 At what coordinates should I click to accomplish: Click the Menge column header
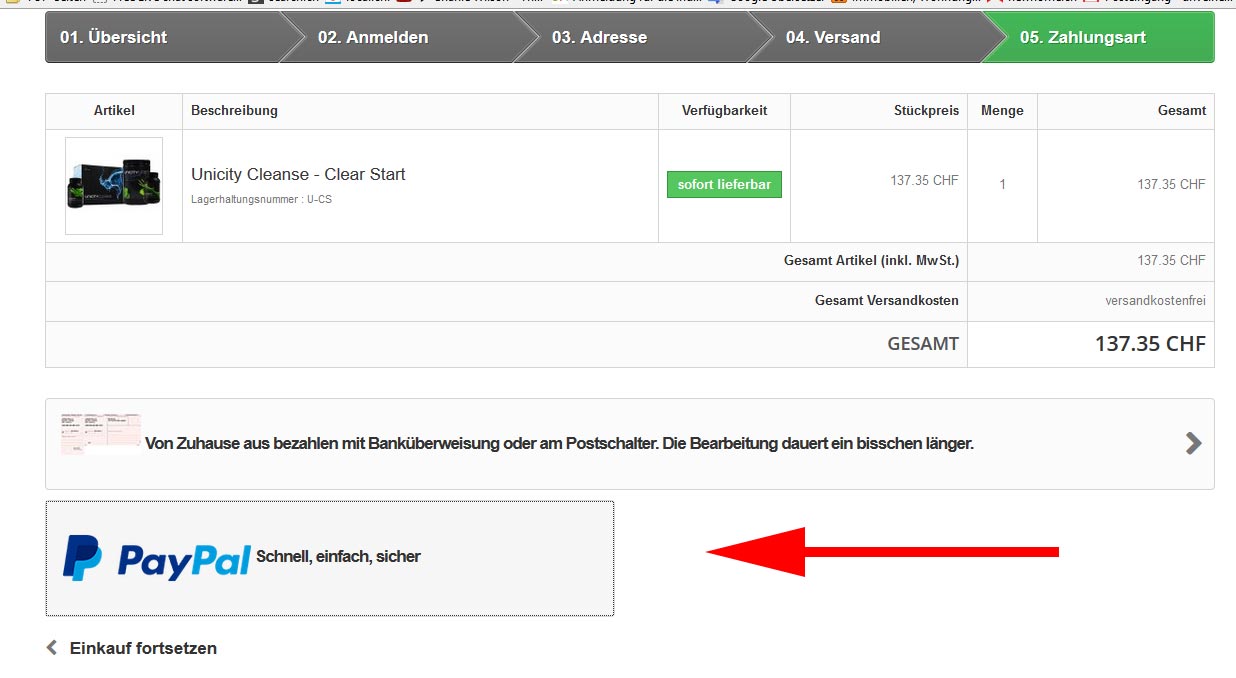pyautogui.click(x=1002, y=111)
